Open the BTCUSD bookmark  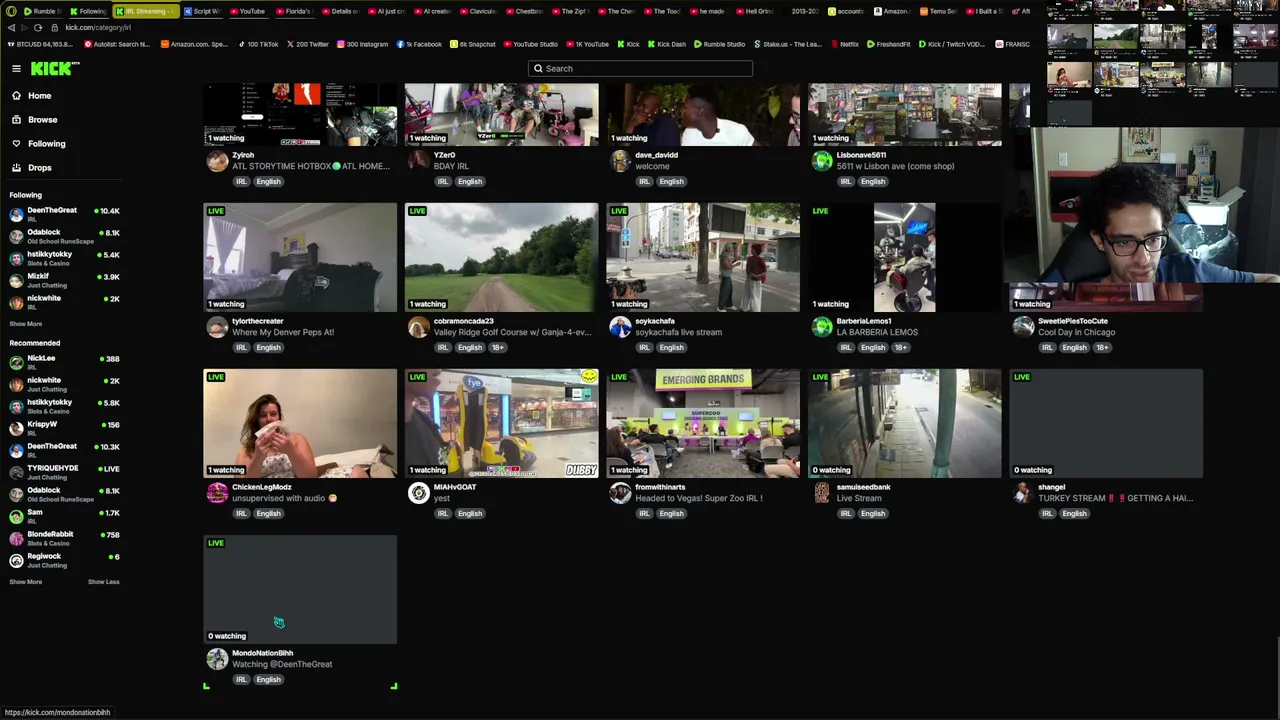point(40,44)
